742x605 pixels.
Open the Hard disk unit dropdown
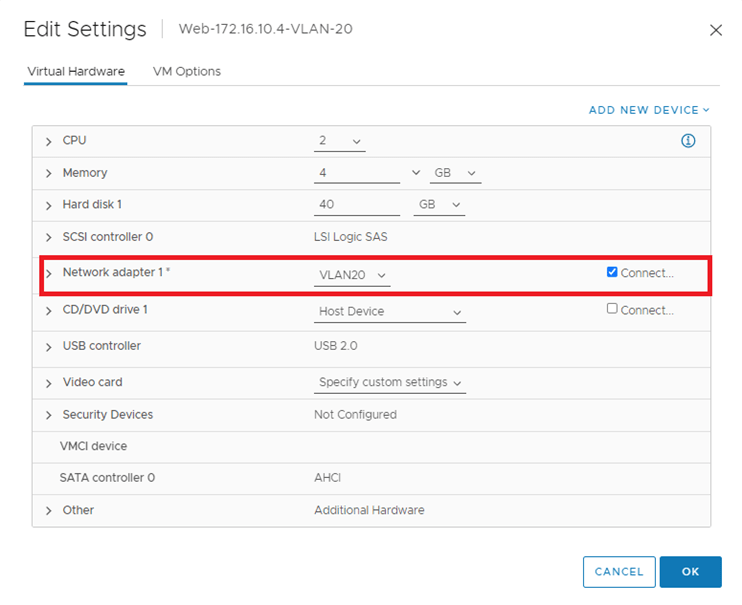pyautogui.click(x=440, y=204)
